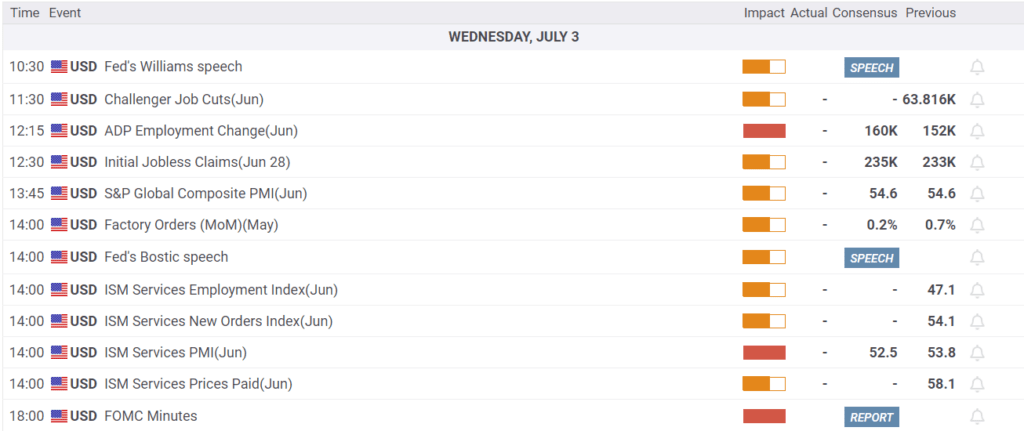Click bell icon for S&P Global Composite PMI
The image size is (1024, 431).
coord(977,193)
